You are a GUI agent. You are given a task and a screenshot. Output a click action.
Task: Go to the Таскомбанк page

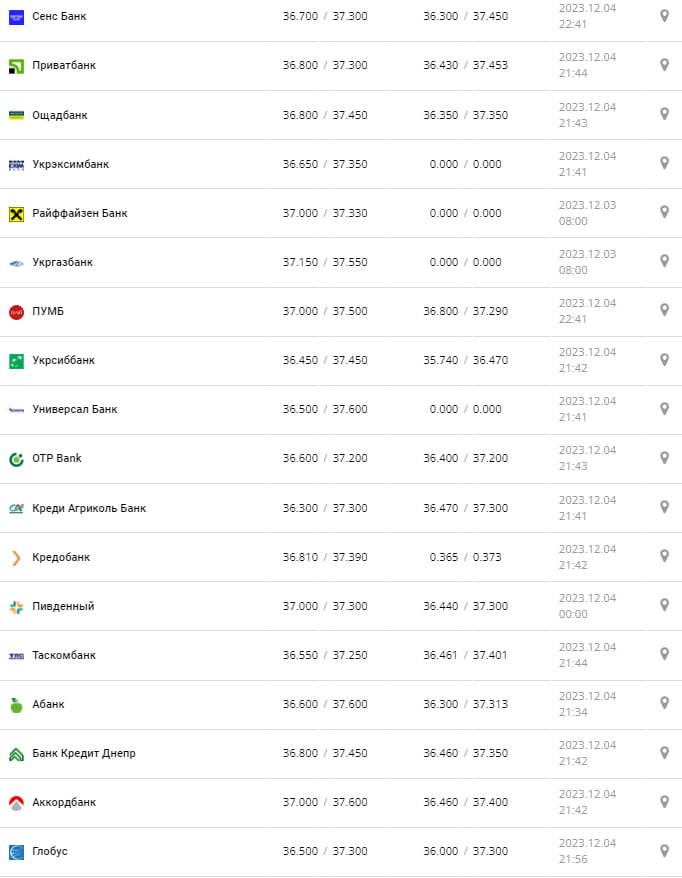(64, 655)
